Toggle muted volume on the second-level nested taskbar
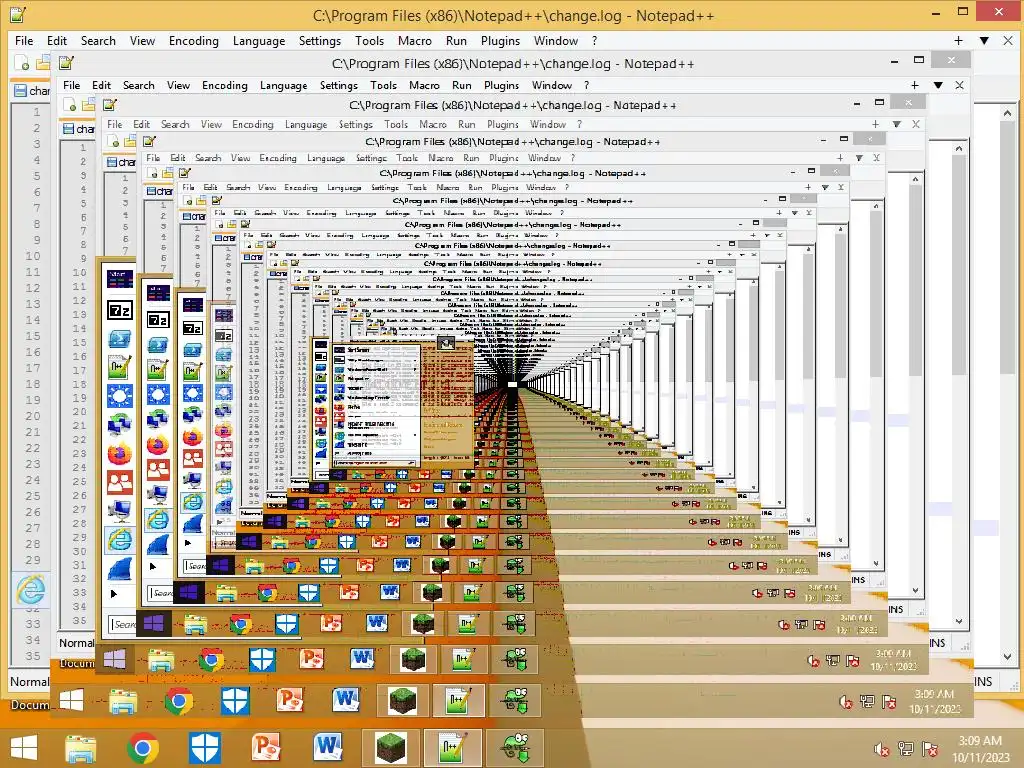This screenshot has width=1024, height=768. (846, 702)
